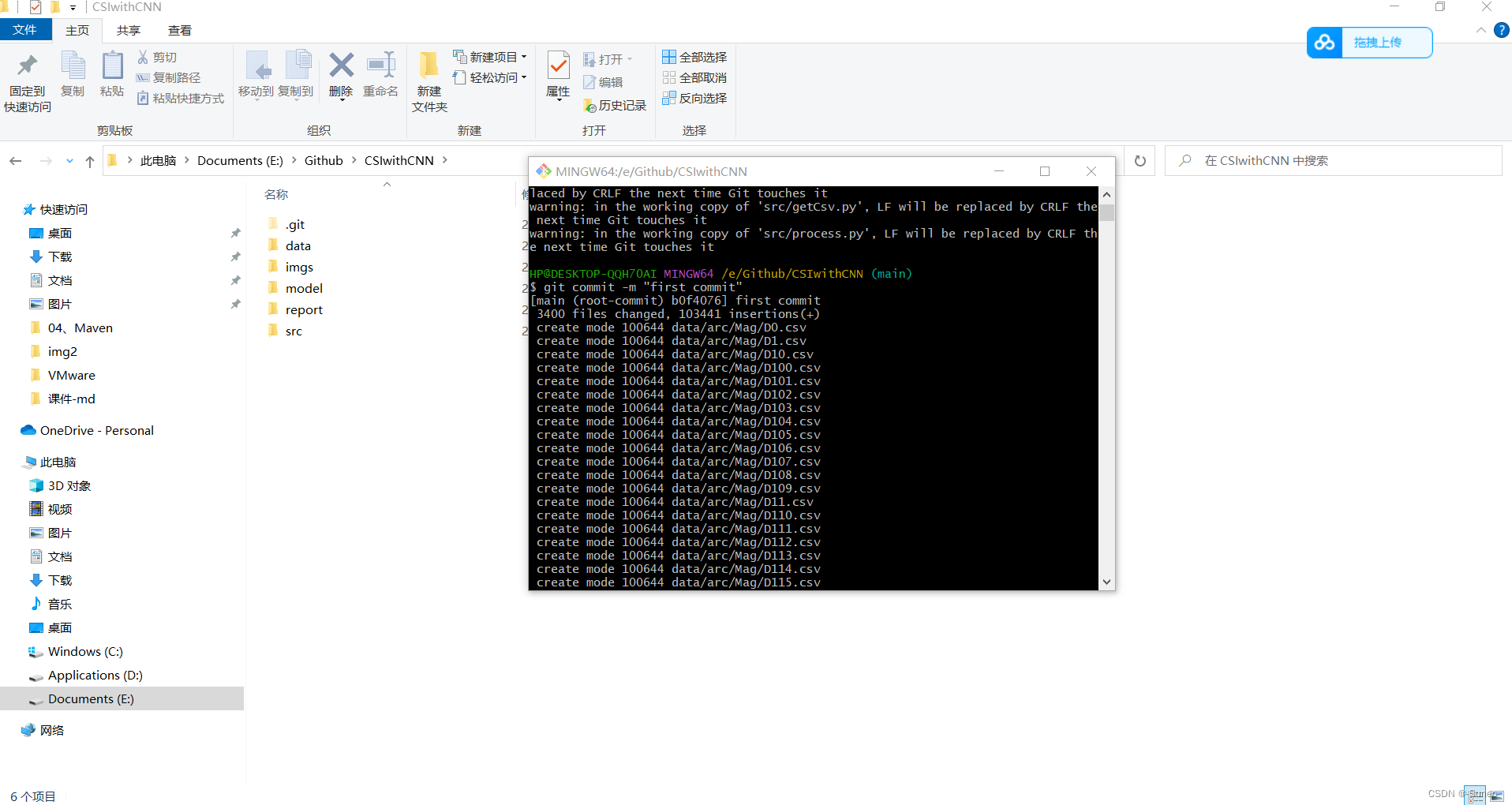
Task: Open History (历史记录)
Action: (x=615, y=106)
